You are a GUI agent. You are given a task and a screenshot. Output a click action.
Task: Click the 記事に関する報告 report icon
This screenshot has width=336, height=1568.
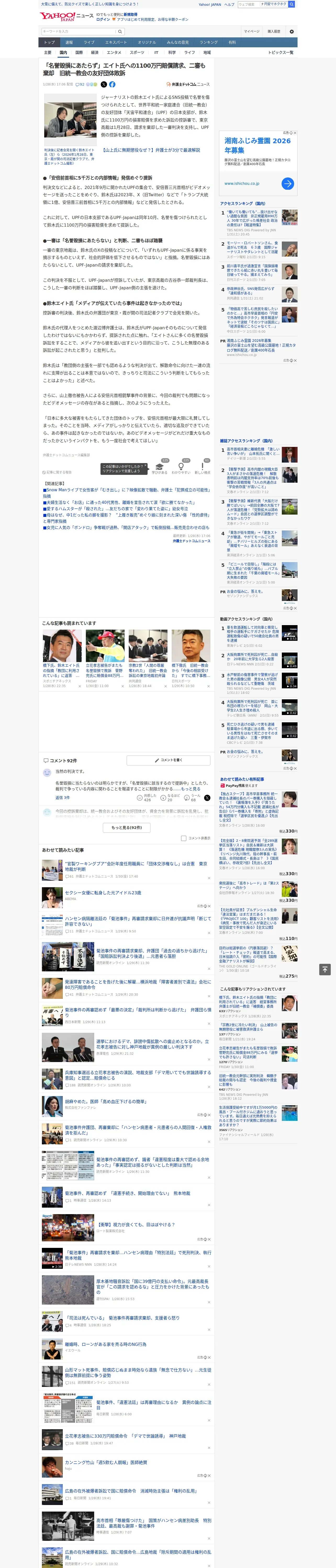click(x=57, y=472)
